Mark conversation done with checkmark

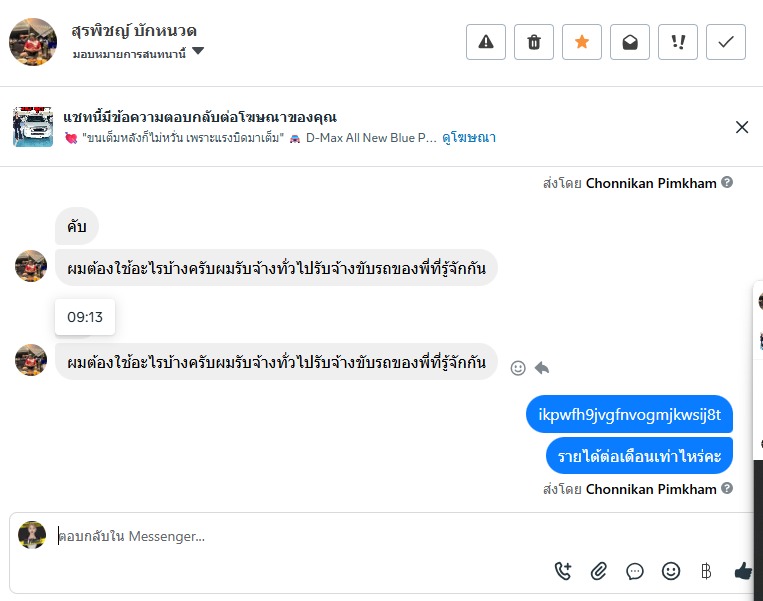[726, 42]
